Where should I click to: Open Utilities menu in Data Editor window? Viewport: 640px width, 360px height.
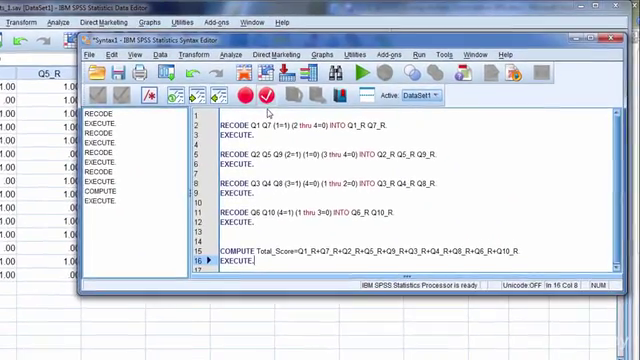[x=182, y=22]
